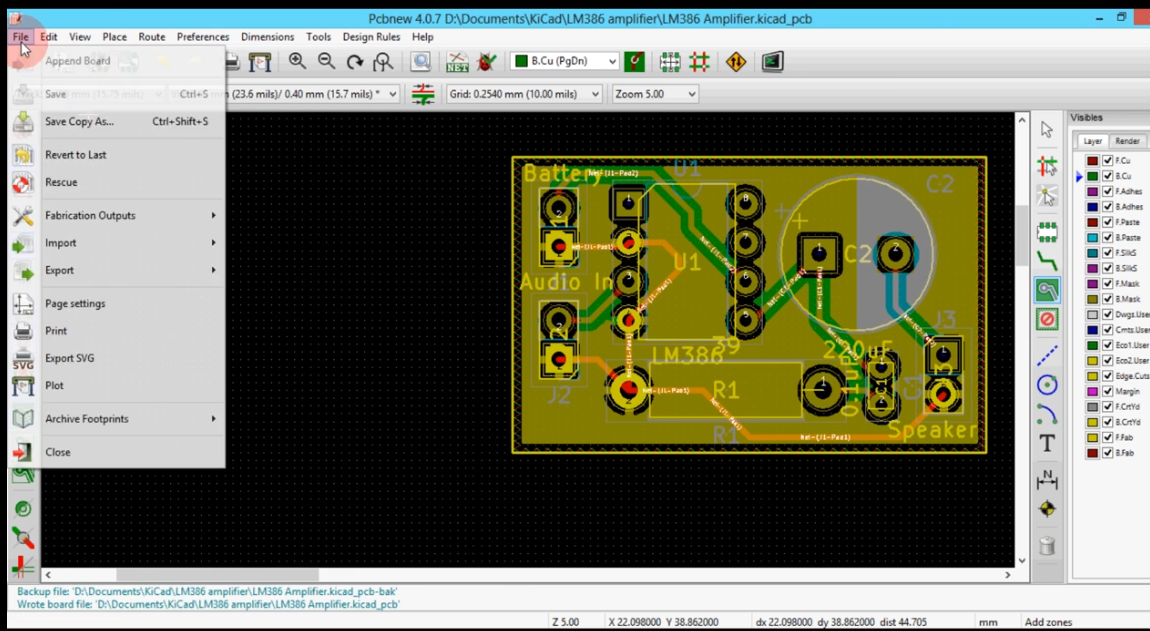Click the horizontal scrollbar thumb below canvas
This screenshot has height=631, width=1150.
pyautogui.click(x=217, y=575)
